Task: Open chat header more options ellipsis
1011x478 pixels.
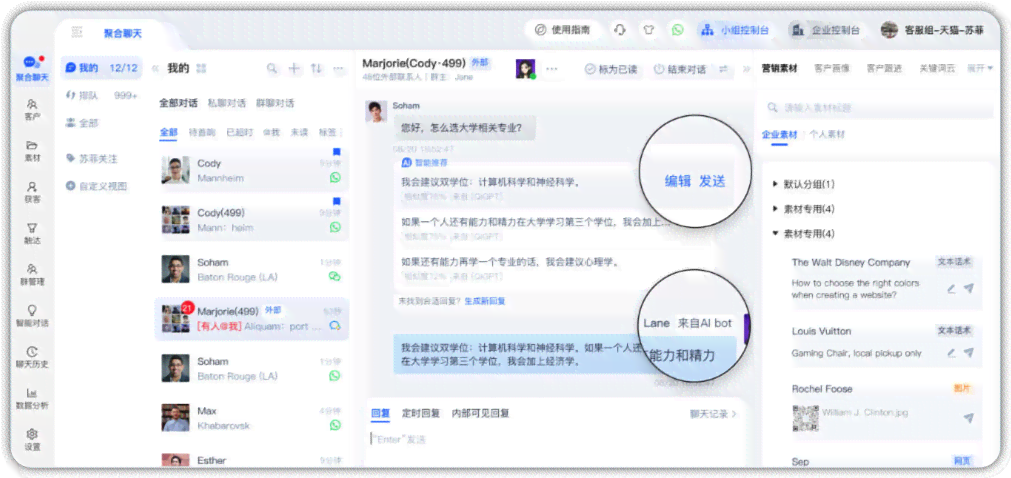Action: (552, 68)
